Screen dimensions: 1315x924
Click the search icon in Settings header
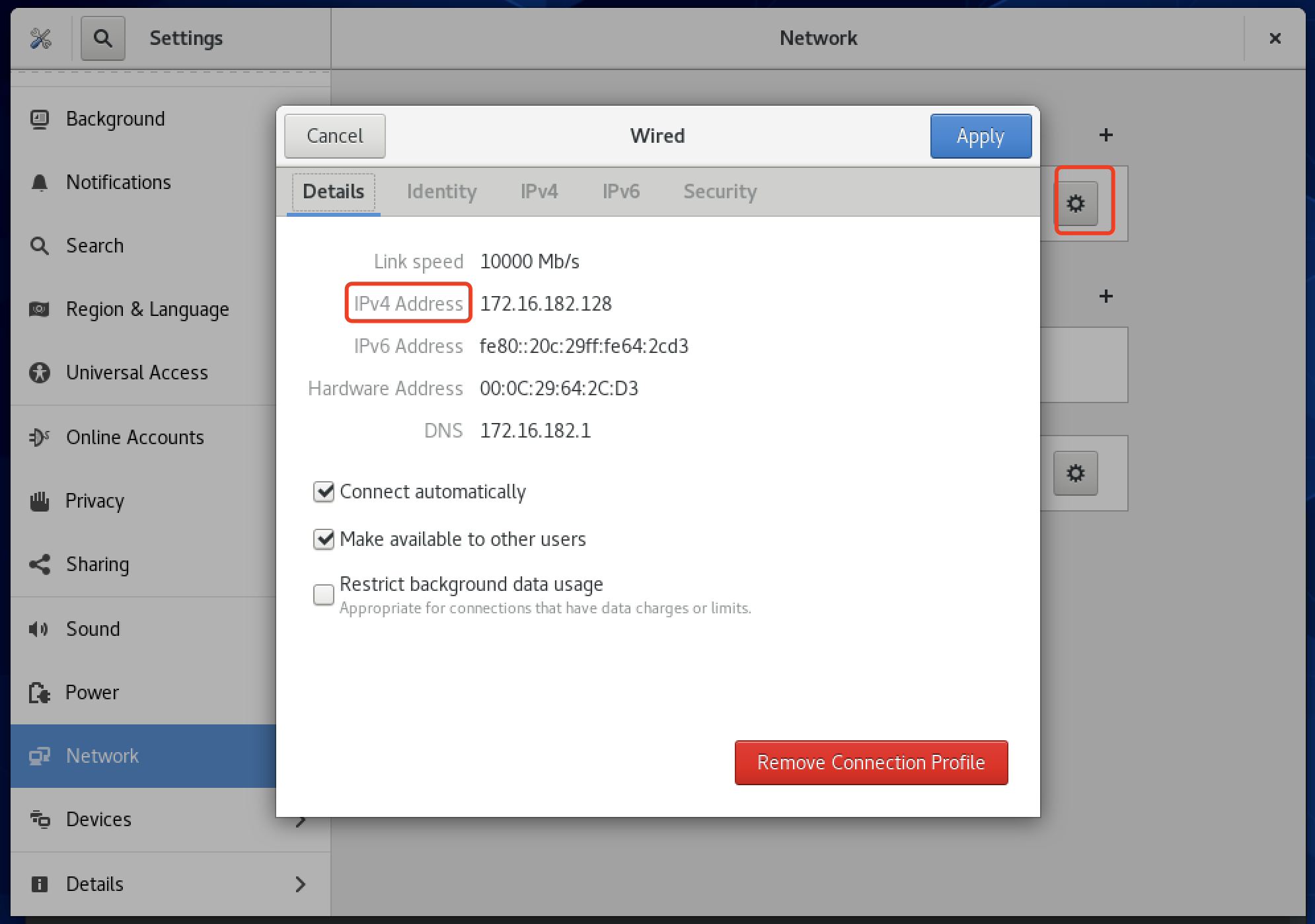coord(102,38)
